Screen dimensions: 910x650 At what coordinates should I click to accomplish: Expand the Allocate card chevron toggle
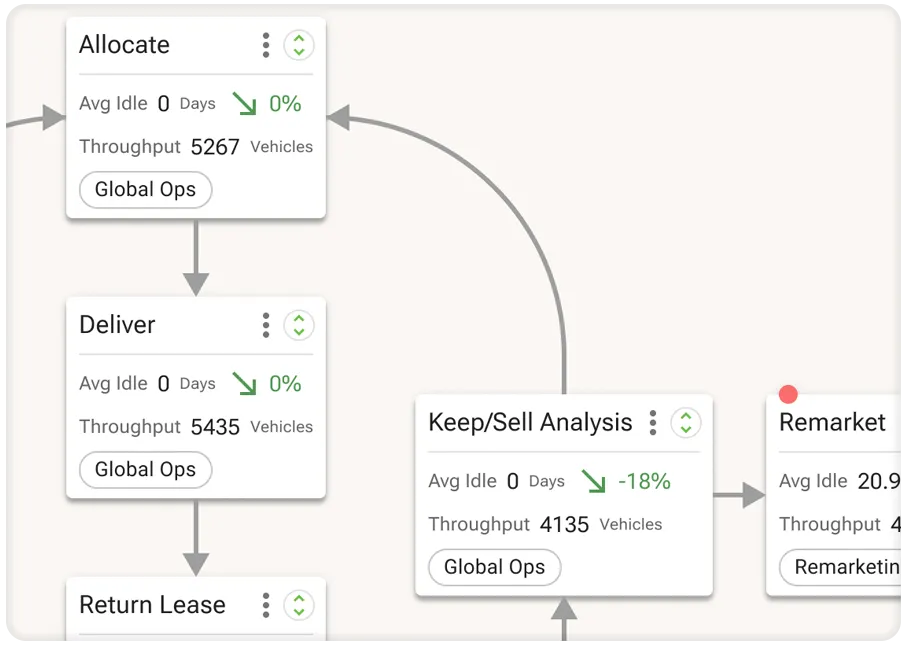[x=299, y=45]
